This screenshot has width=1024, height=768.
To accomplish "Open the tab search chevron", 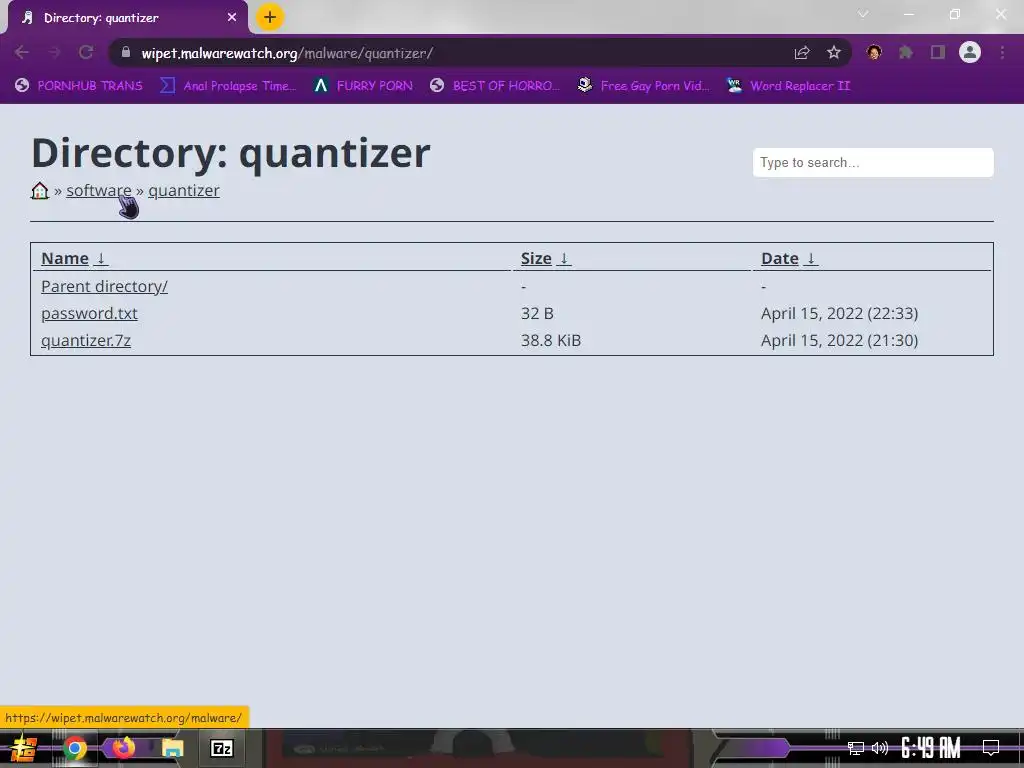I will (863, 14).
